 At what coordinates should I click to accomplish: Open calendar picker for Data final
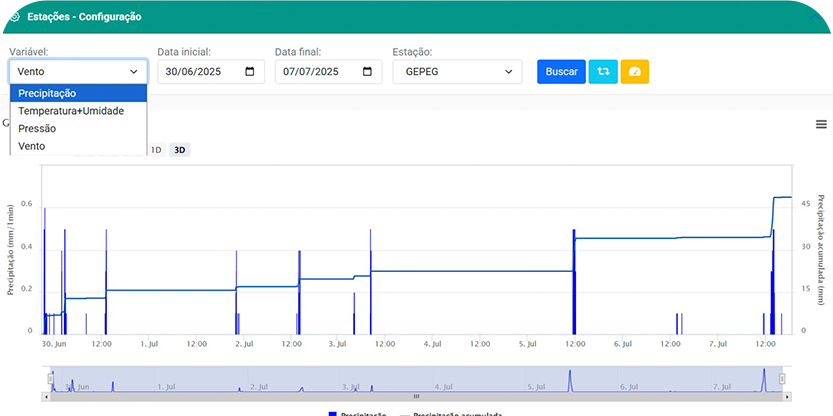click(x=367, y=72)
